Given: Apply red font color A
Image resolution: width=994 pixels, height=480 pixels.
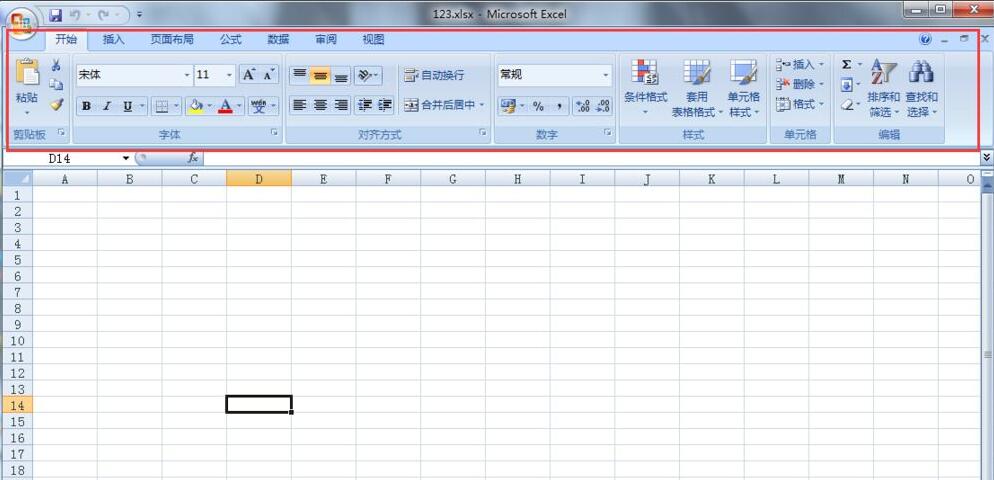Looking at the screenshot, I should (x=225, y=107).
